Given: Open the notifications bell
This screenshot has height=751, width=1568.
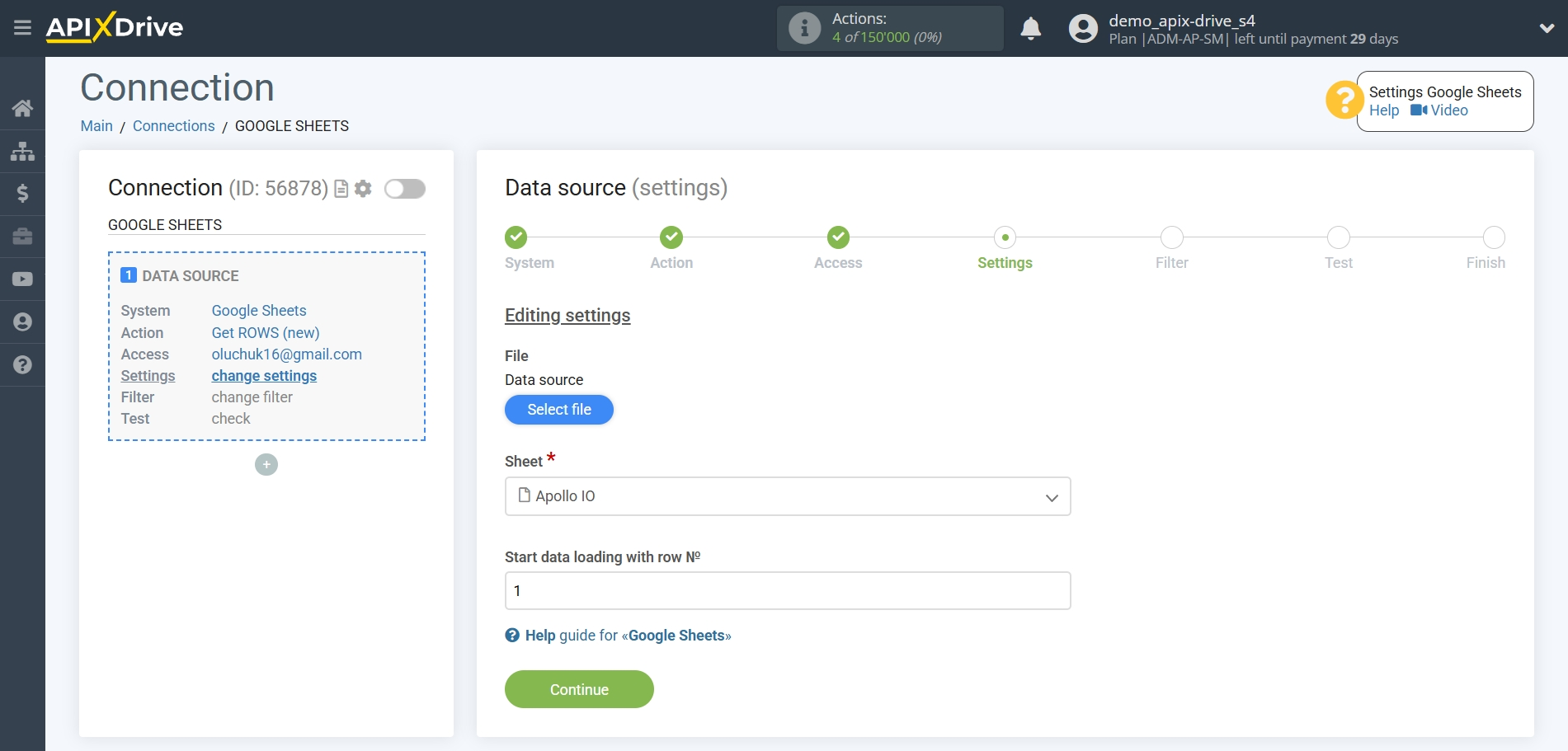Looking at the screenshot, I should click(1031, 27).
